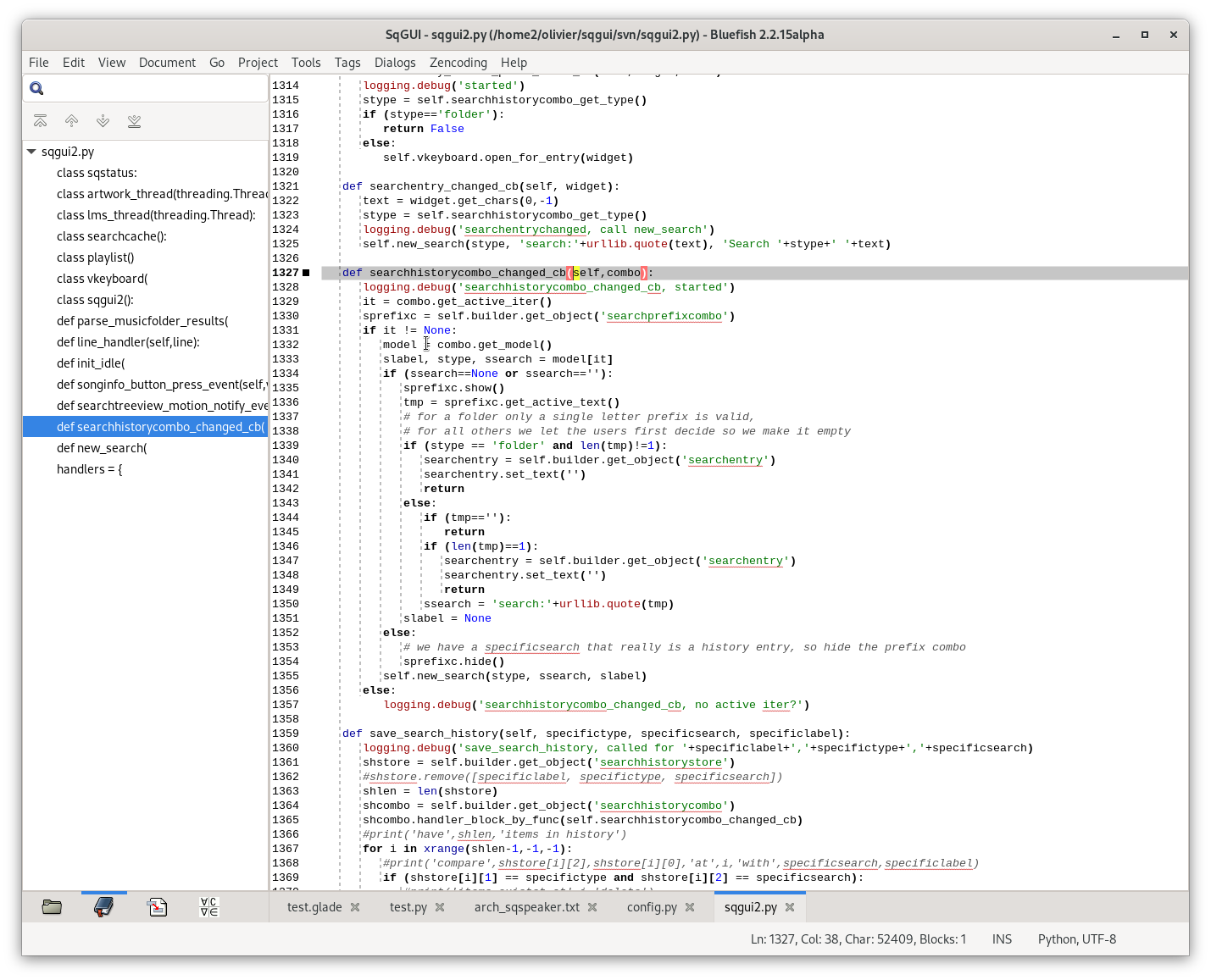Viewport: 1211px width, 980px height.
Task: Go to previous bookmark arrow icon
Action: pos(71,121)
